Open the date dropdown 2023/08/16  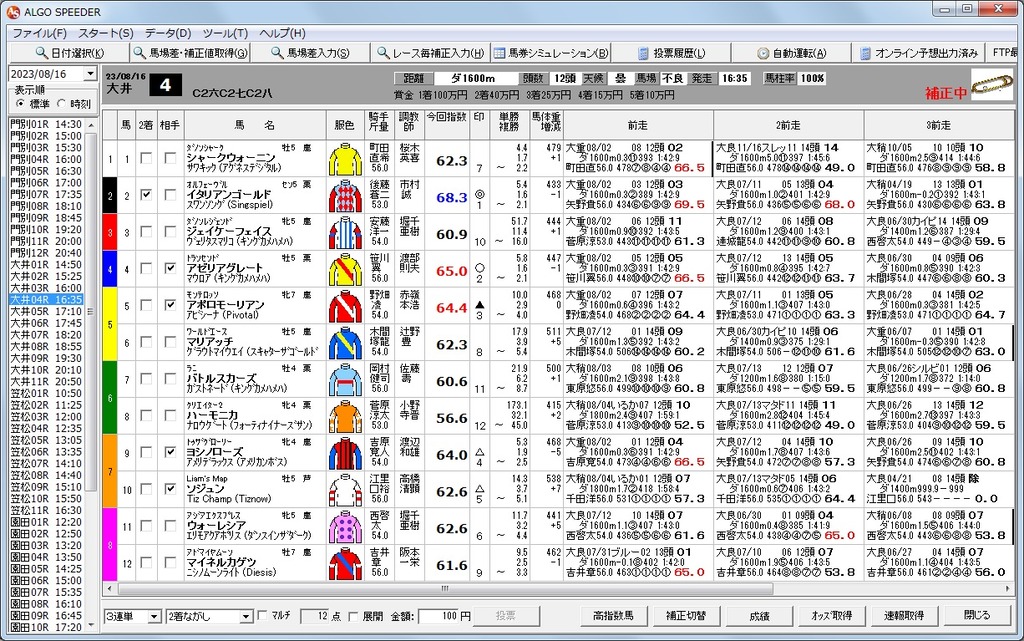coord(91,74)
